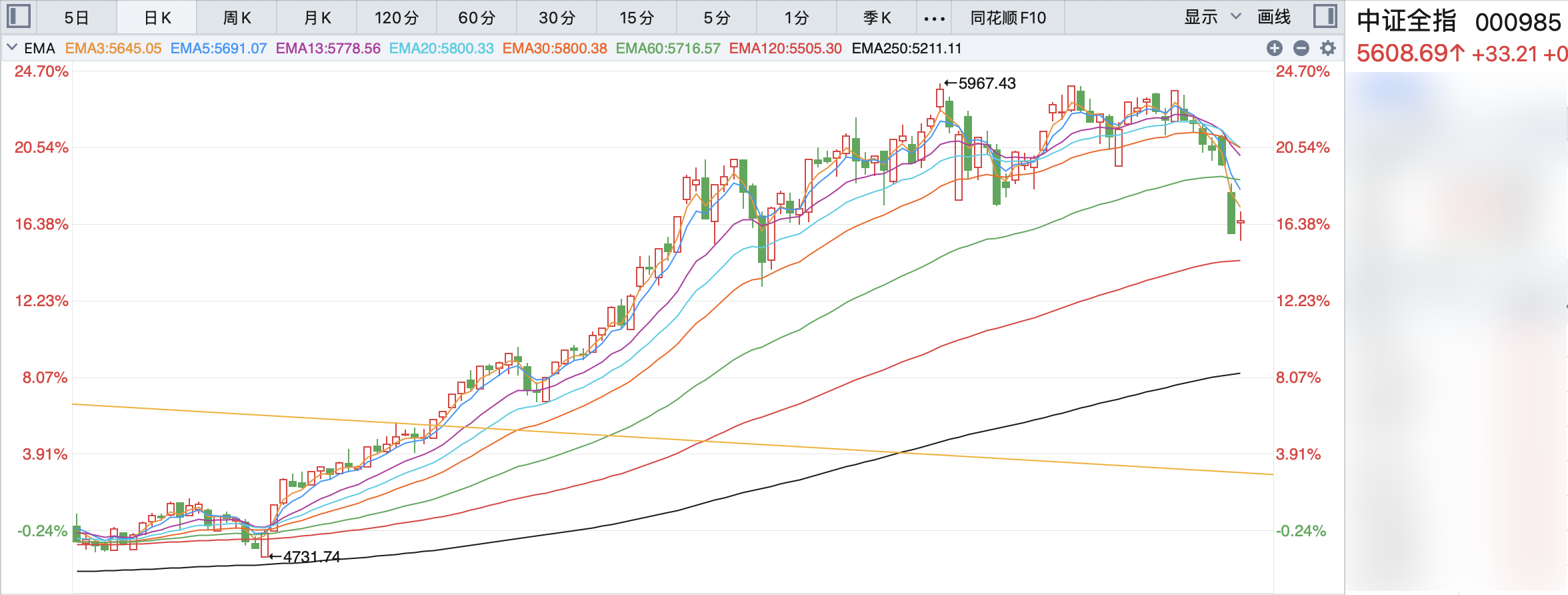
Task: Switch to the 月K tab
Action: click(x=317, y=18)
